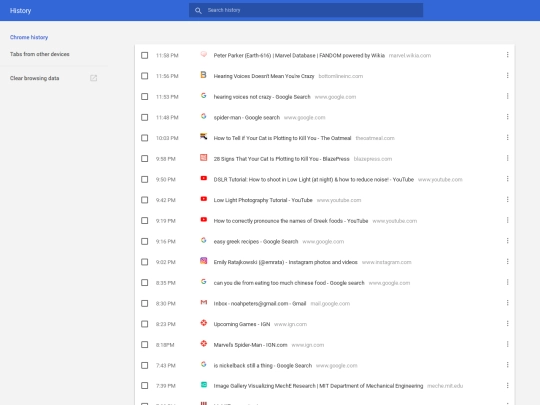Check the hearing voices not crazy search entry
Image resolution: width=540 pixels, height=405 pixels.
pos(145,97)
